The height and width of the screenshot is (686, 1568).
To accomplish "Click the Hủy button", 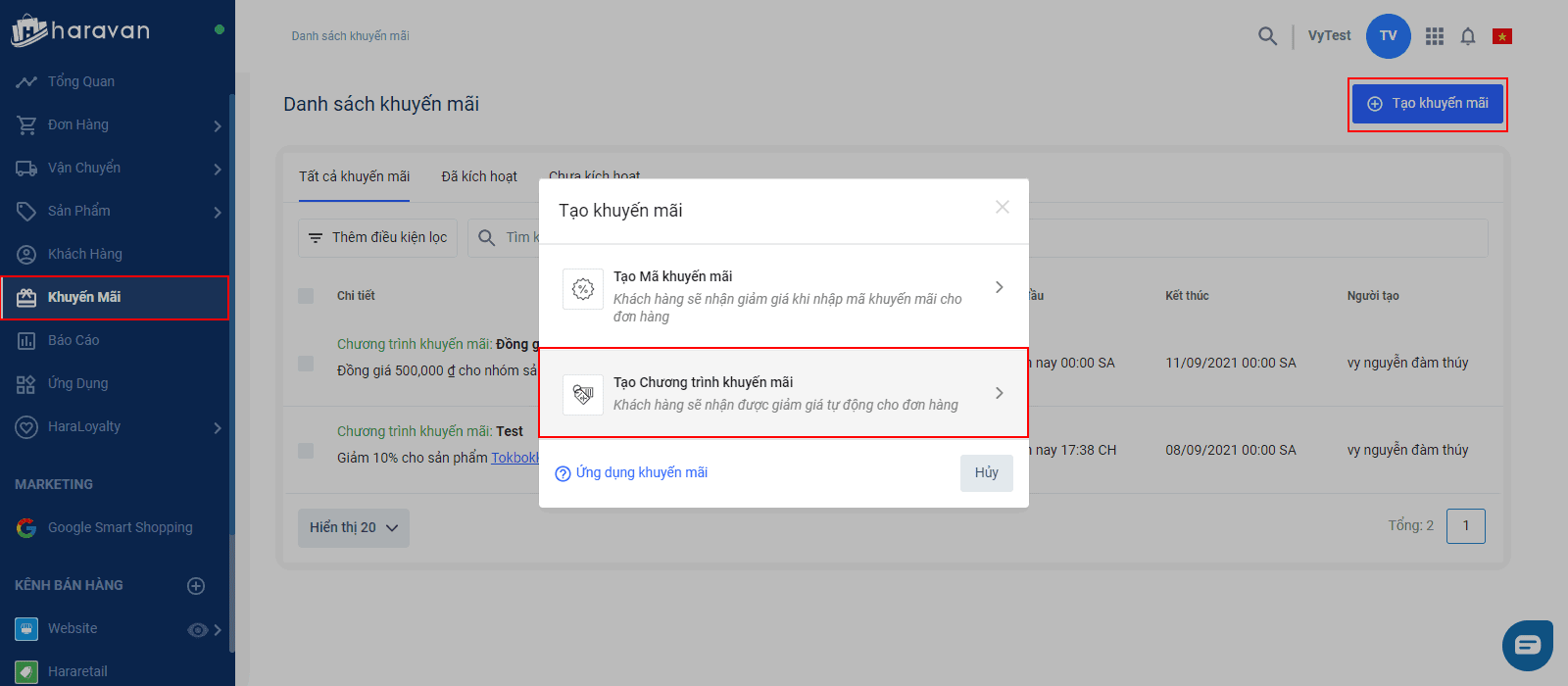I will 987,472.
